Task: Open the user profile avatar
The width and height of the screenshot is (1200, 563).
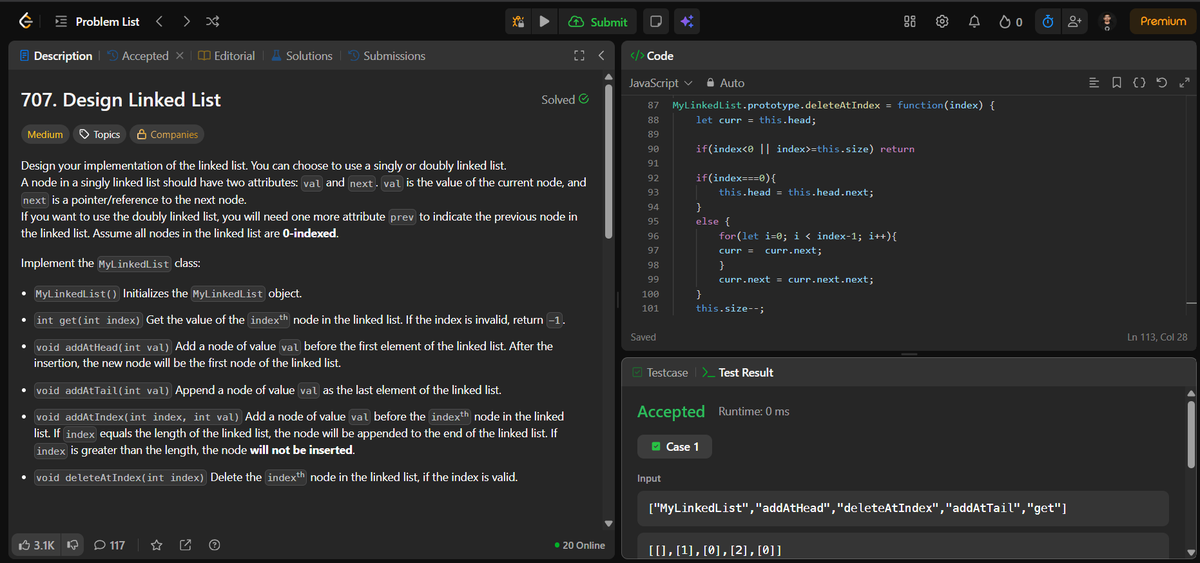Action: [x=1107, y=21]
